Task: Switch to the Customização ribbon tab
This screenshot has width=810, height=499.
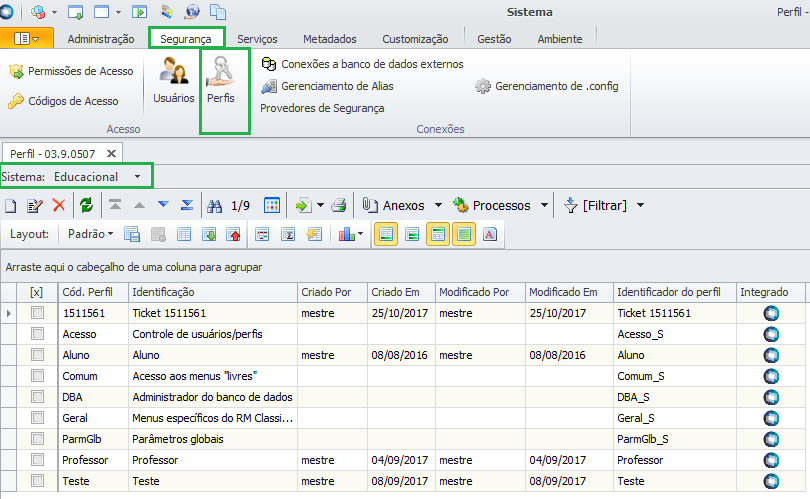Action: (415, 39)
